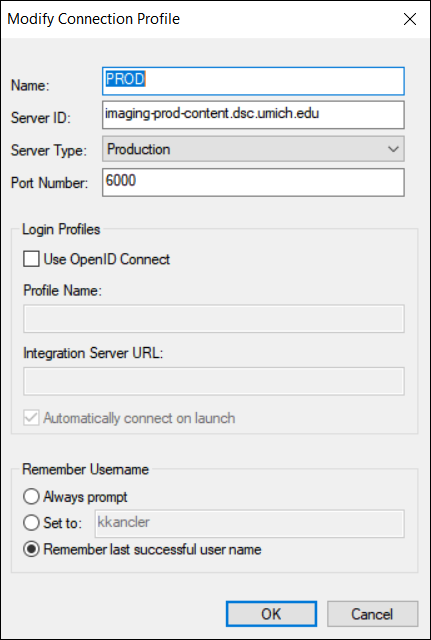Click the Server Type dropdown arrow
This screenshot has width=431, height=640.
coord(393,149)
